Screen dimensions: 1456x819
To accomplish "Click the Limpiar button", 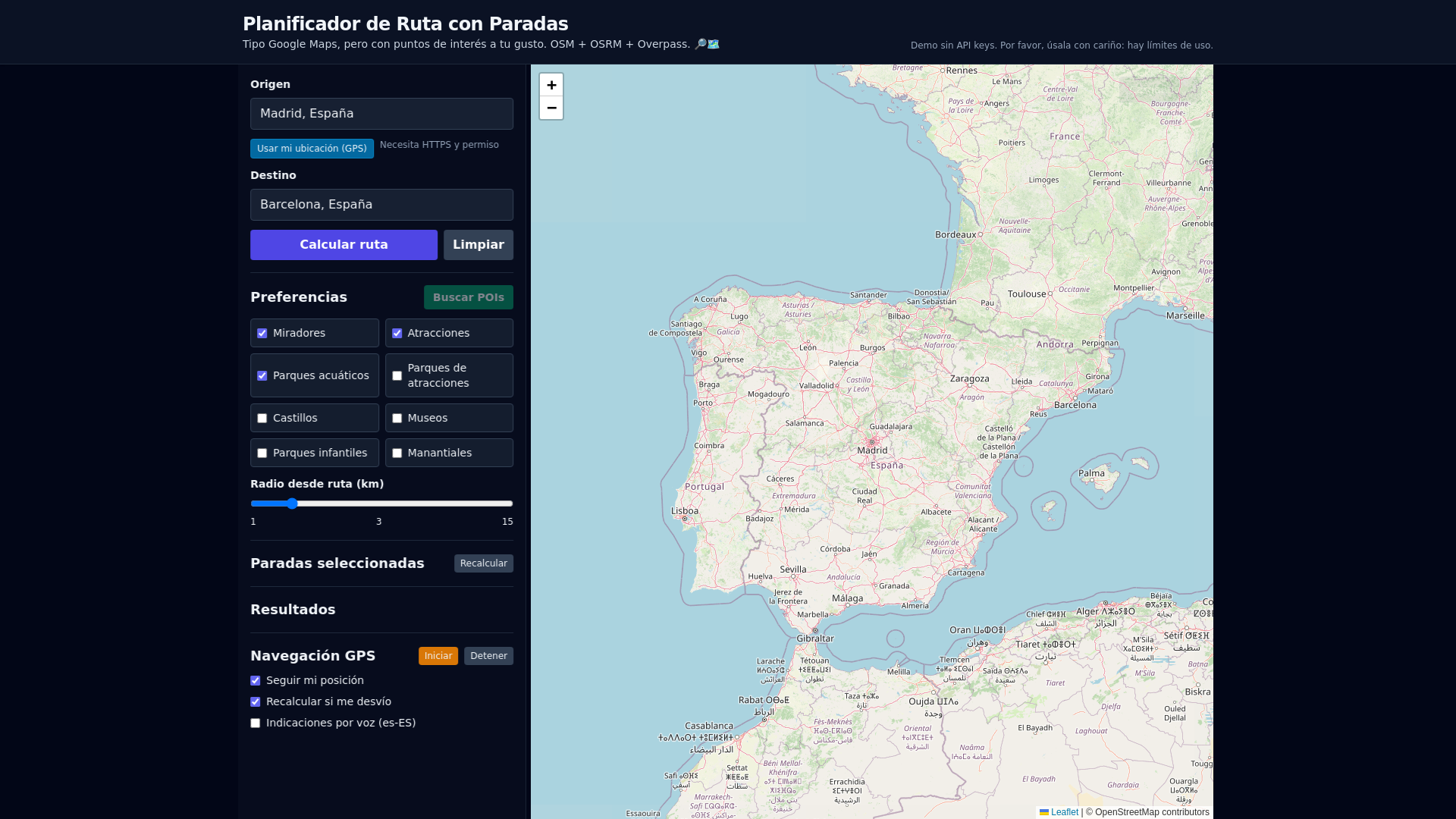I will click(x=479, y=245).
